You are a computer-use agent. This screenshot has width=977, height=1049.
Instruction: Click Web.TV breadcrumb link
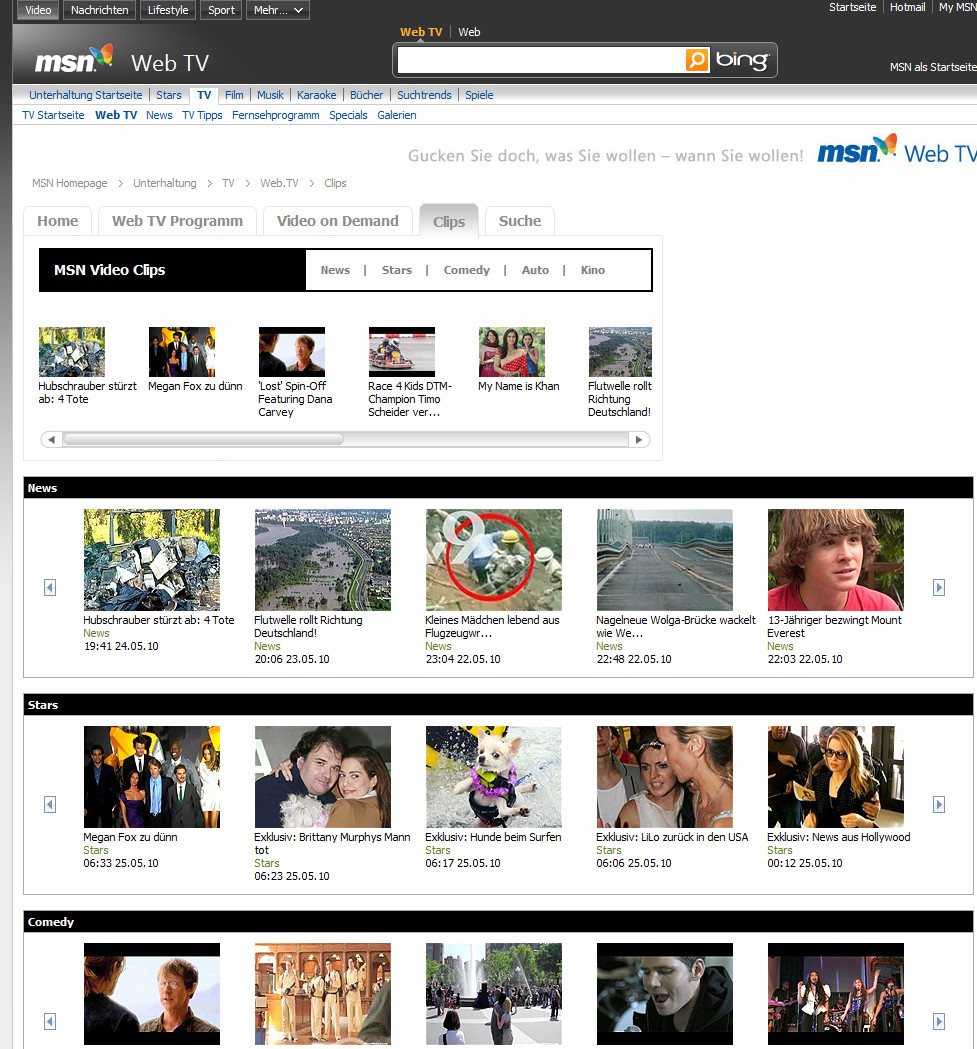tap(279, 183)
